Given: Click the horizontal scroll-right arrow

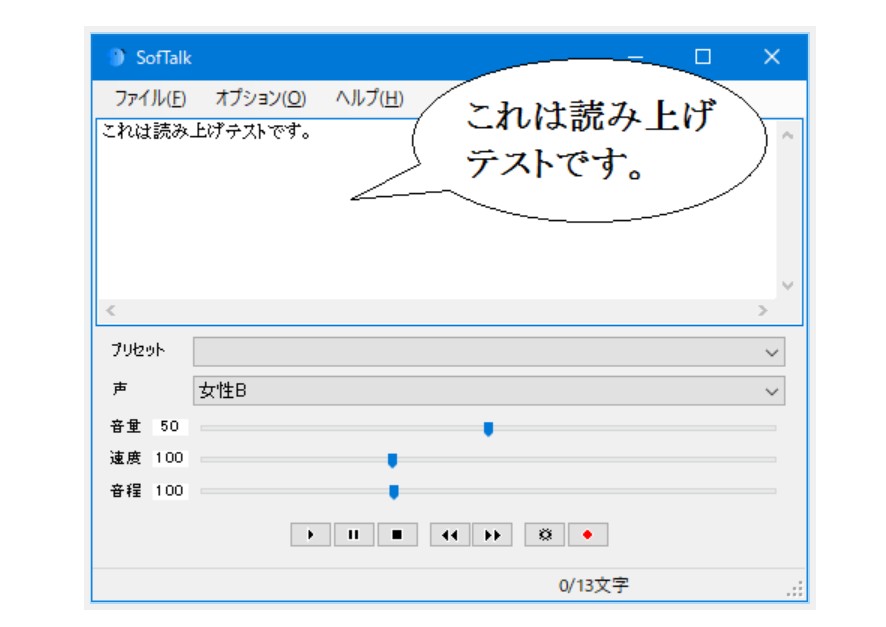Looking at the screenshot, I should pyautogui.click(x=763, y=310).
